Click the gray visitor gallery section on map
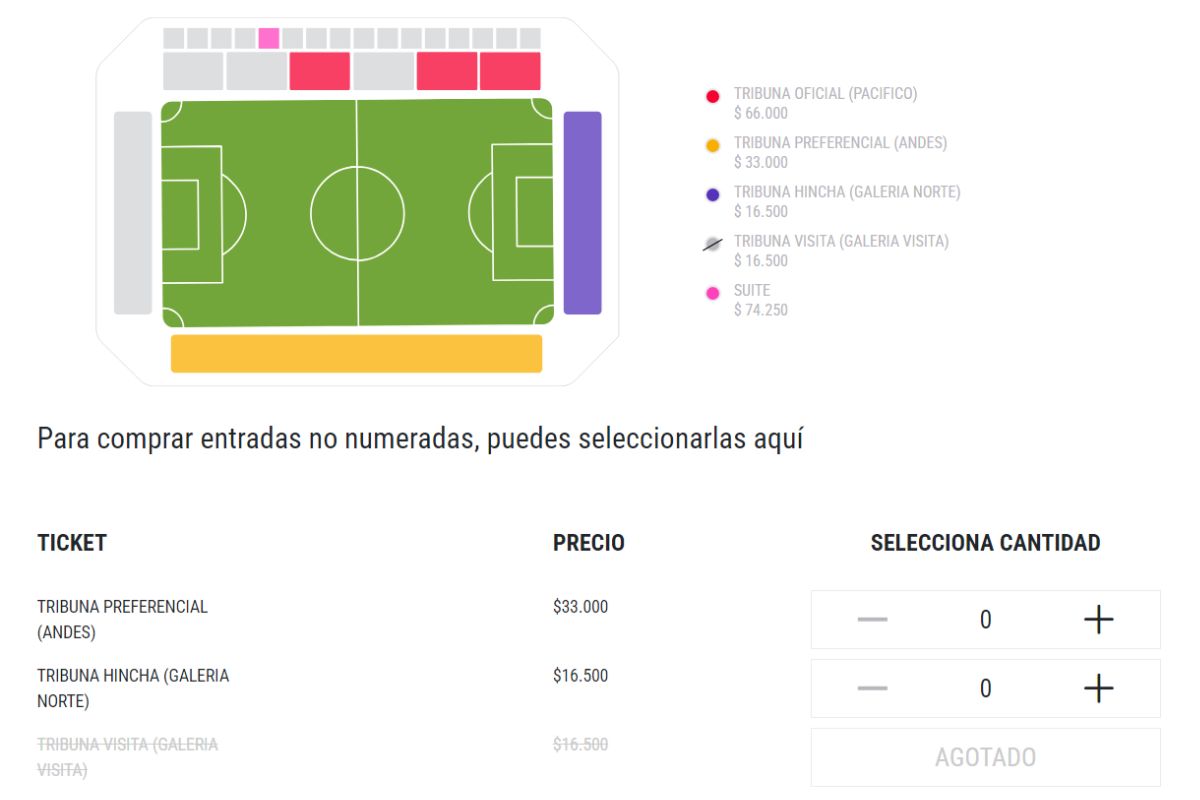Viewport: 1200px width, 800px height. point(132,213)
